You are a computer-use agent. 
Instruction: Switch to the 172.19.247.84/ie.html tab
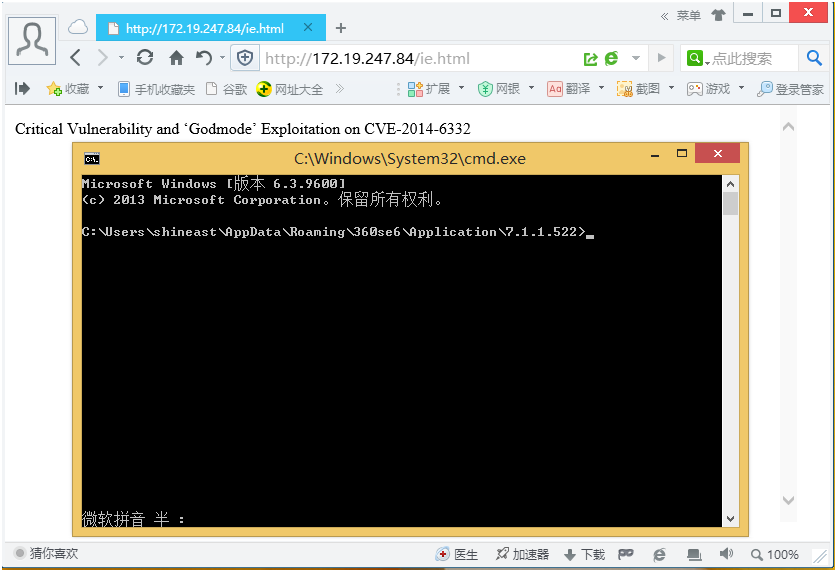pos(205,28)
